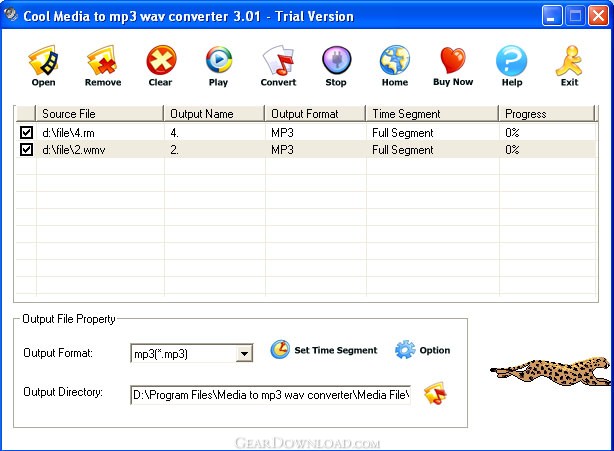This screenshot has height=451, width=614.
Task: Uncheck the d:\file\4.rm checkbox
Action: (x=26, y=132)
